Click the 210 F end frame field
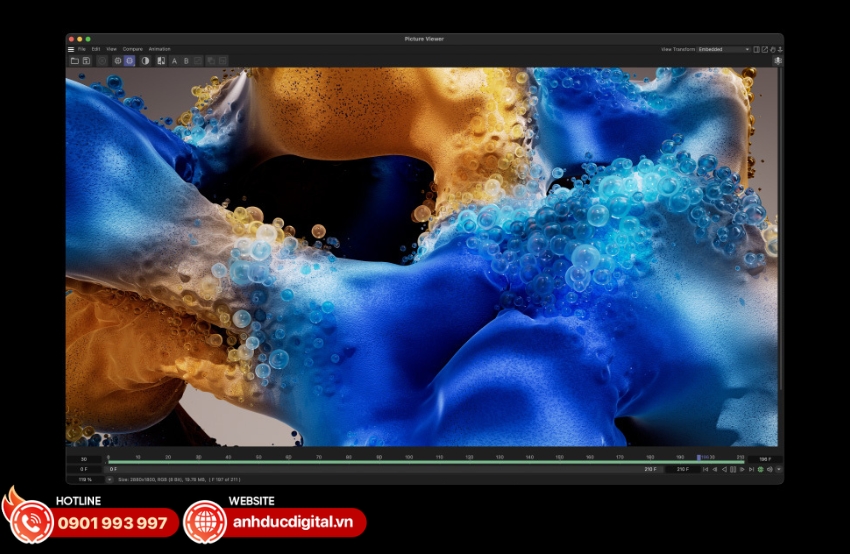Screen dimensions: 850x554 [683, 469]
